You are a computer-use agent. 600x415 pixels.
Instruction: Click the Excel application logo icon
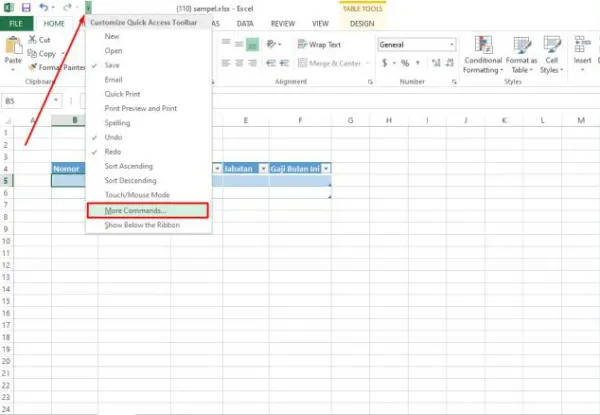coord(9,7)
